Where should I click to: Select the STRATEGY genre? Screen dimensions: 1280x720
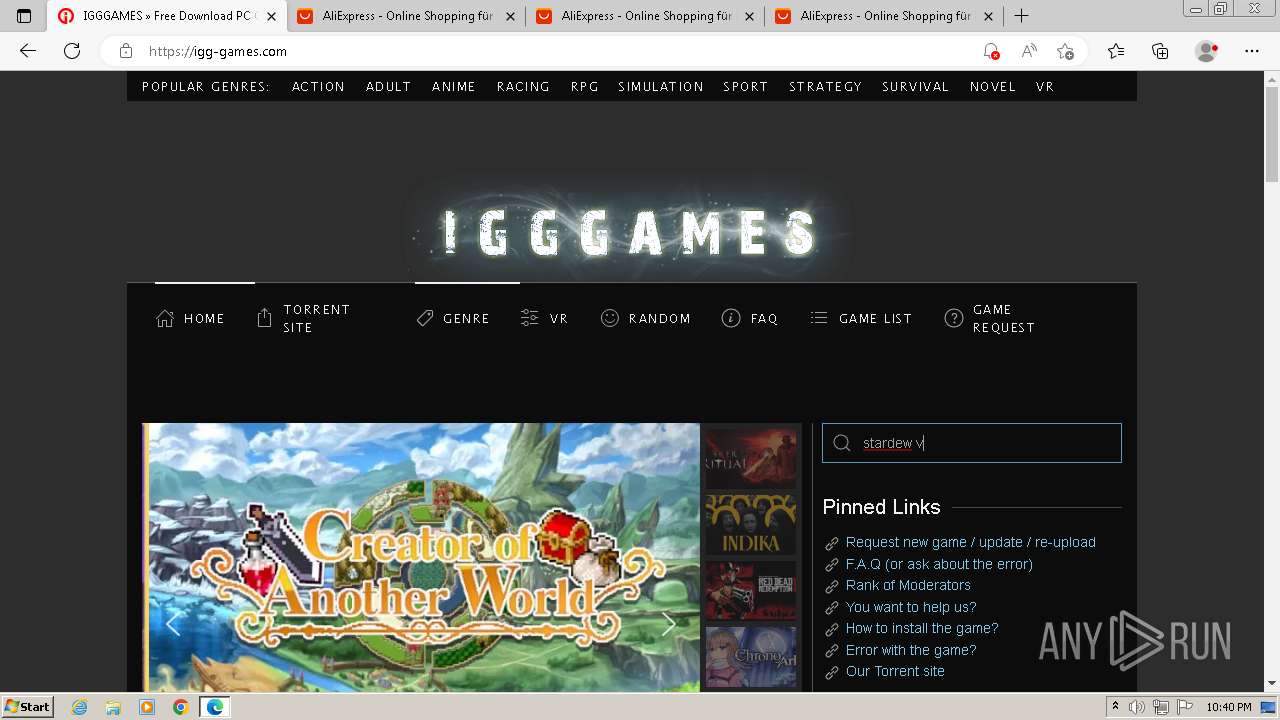click(x=825, y=87)
